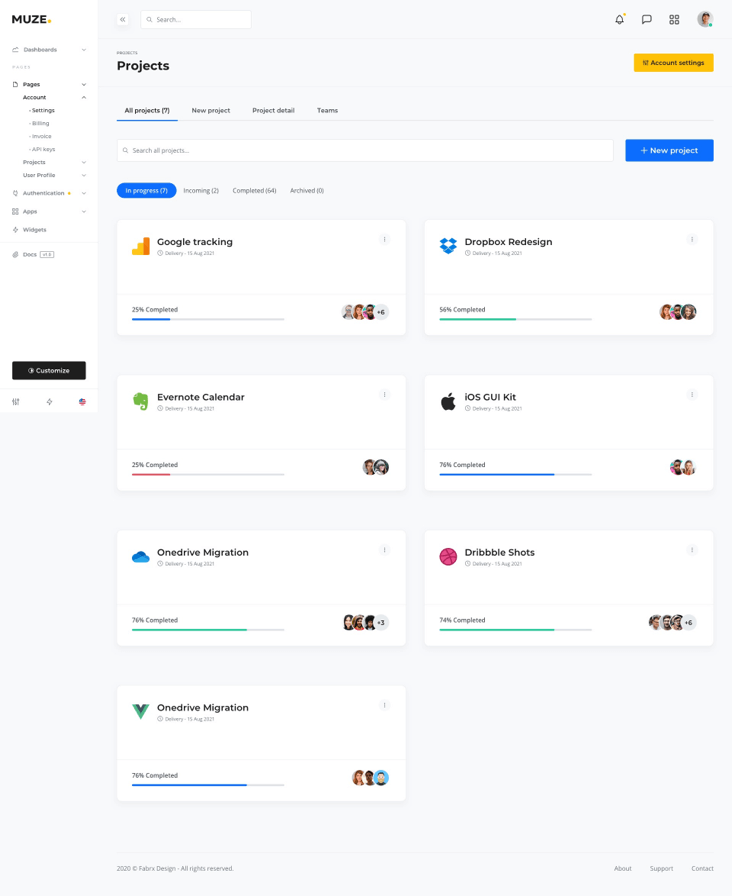
Task: Switch to the Teams tab
Action: tap(327, 110)
